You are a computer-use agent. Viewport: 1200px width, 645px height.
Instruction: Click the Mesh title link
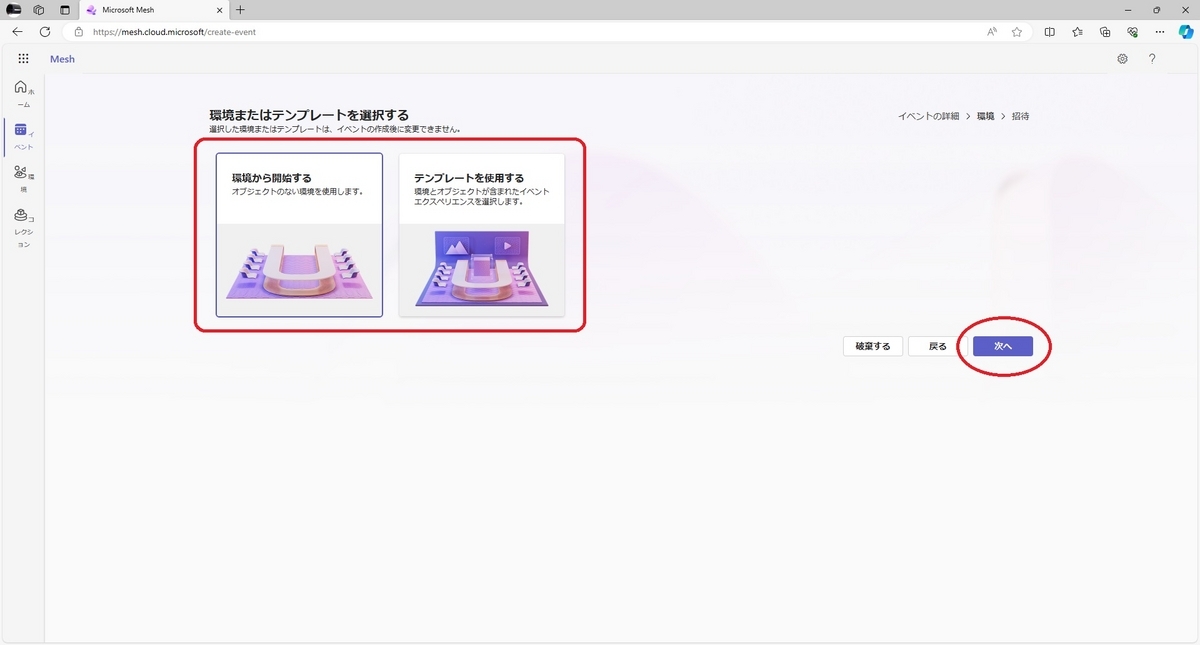(x=62, y=59)
